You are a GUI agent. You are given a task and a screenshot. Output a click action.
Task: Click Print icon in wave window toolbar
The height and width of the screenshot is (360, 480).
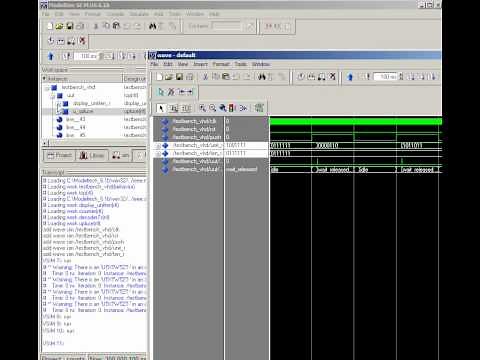pos(189,77)
